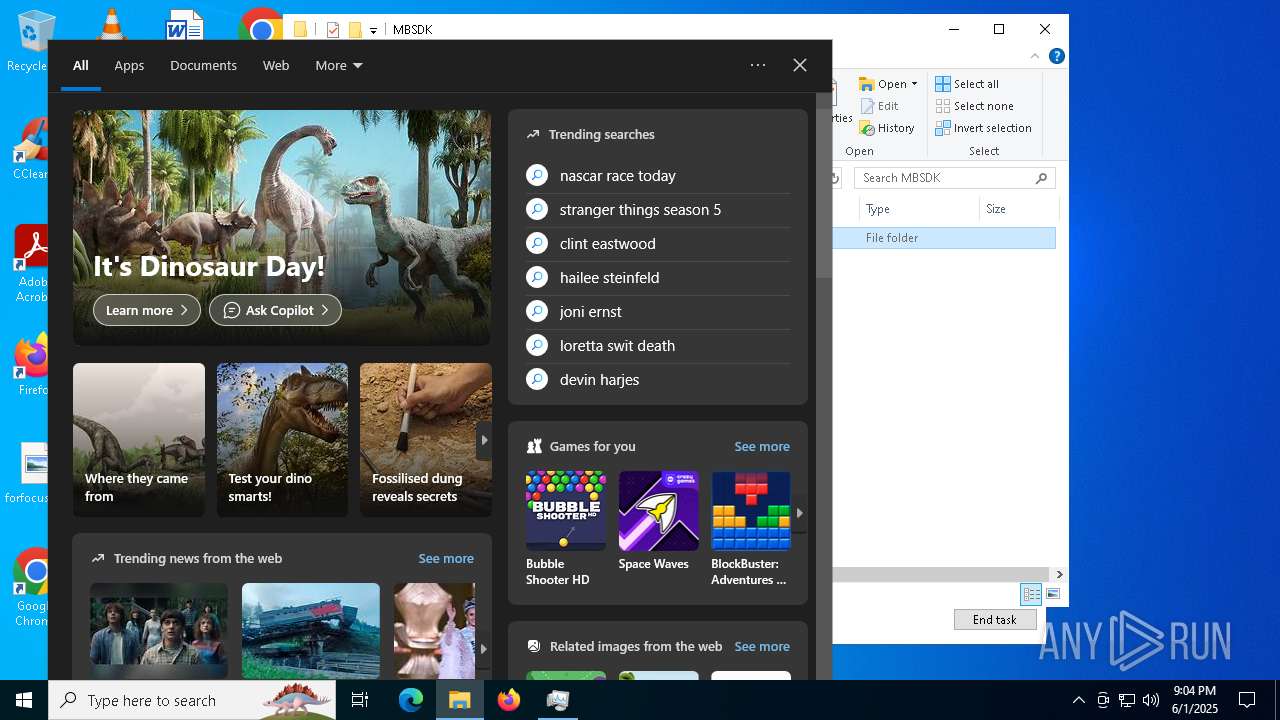Open Where they came from card

point(139,440)
